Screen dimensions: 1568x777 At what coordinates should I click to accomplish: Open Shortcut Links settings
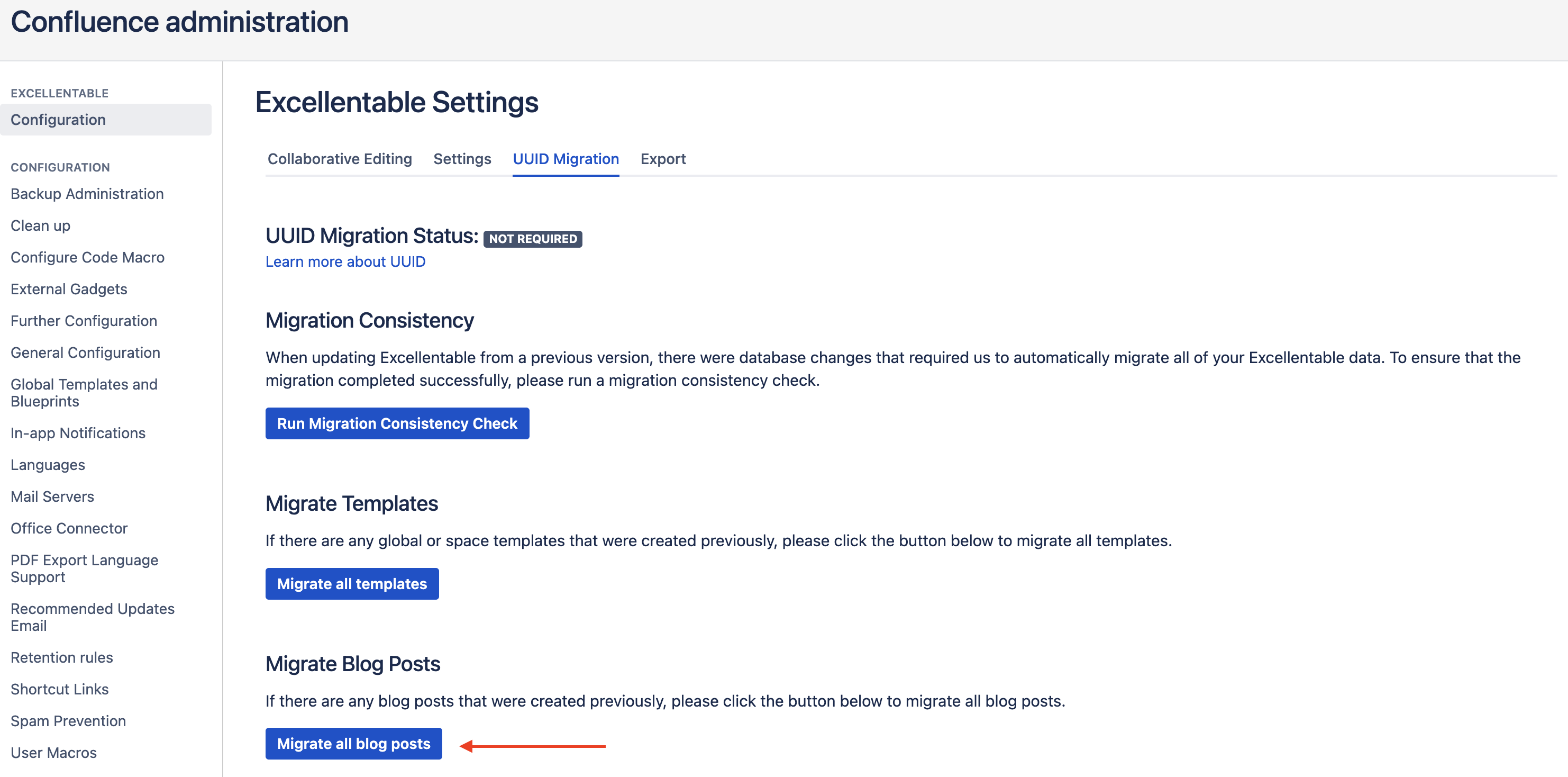pos(59,689)
